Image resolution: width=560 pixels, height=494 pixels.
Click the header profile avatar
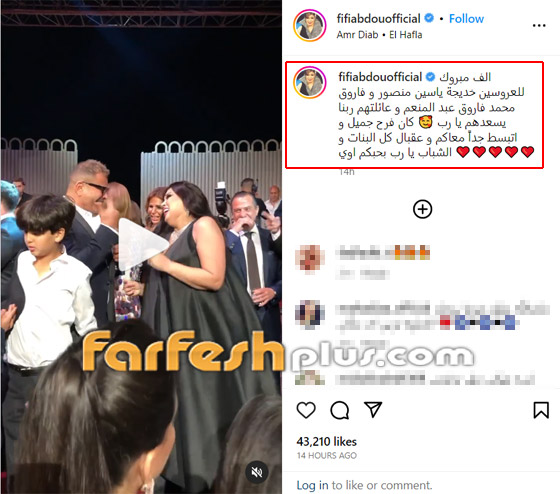tap(310, 26)
